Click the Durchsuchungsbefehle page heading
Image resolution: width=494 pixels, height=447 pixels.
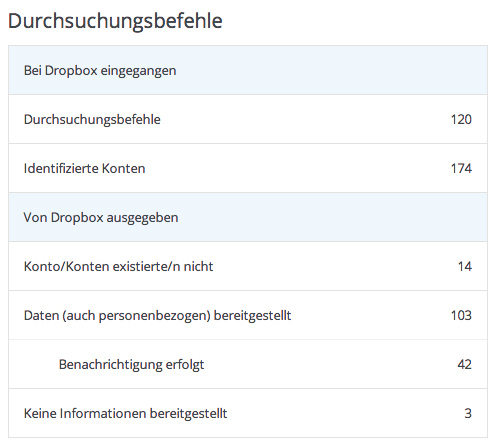point(115,22)
